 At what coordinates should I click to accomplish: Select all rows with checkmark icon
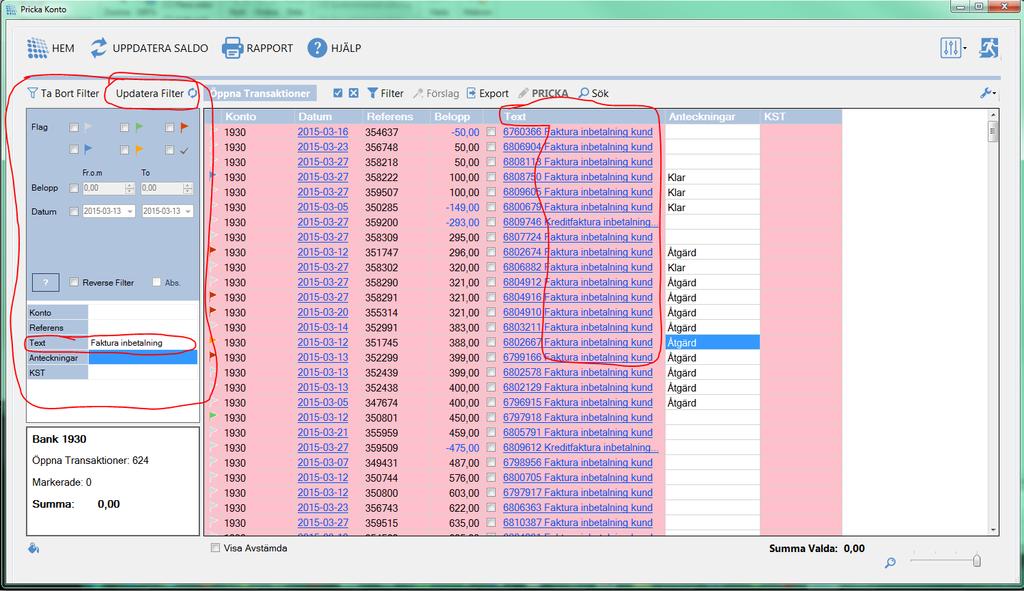338,93
